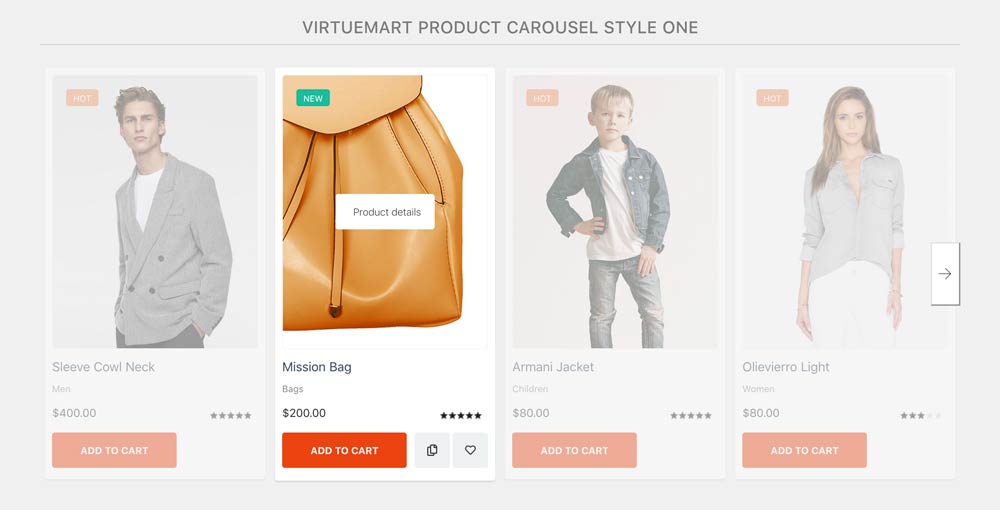Open the Armani Jacket product title link

coord(553,367)
